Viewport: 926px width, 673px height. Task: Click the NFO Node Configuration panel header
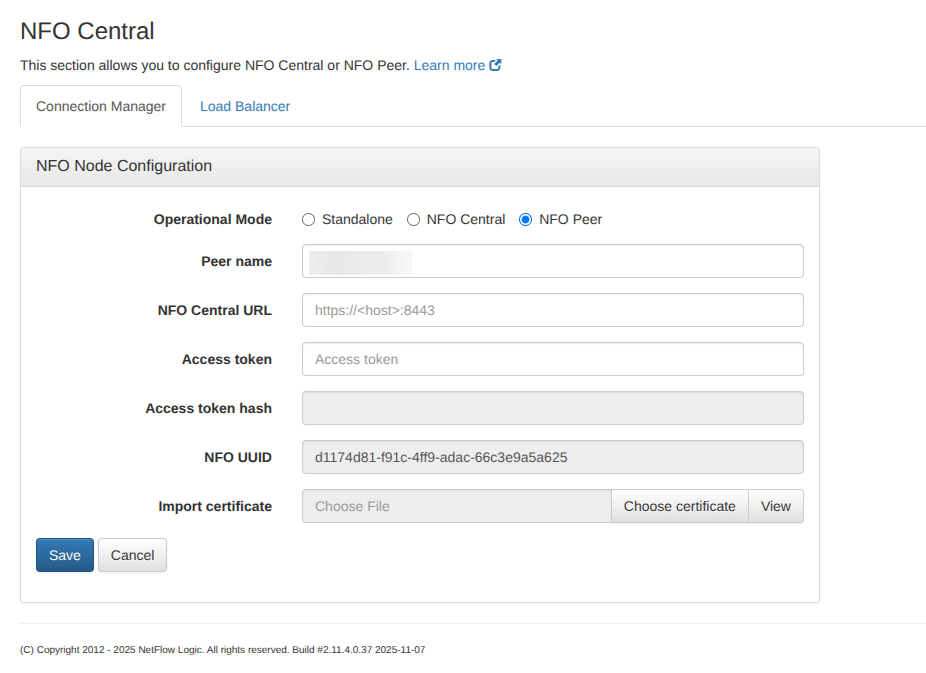click(x=124, y=166)
